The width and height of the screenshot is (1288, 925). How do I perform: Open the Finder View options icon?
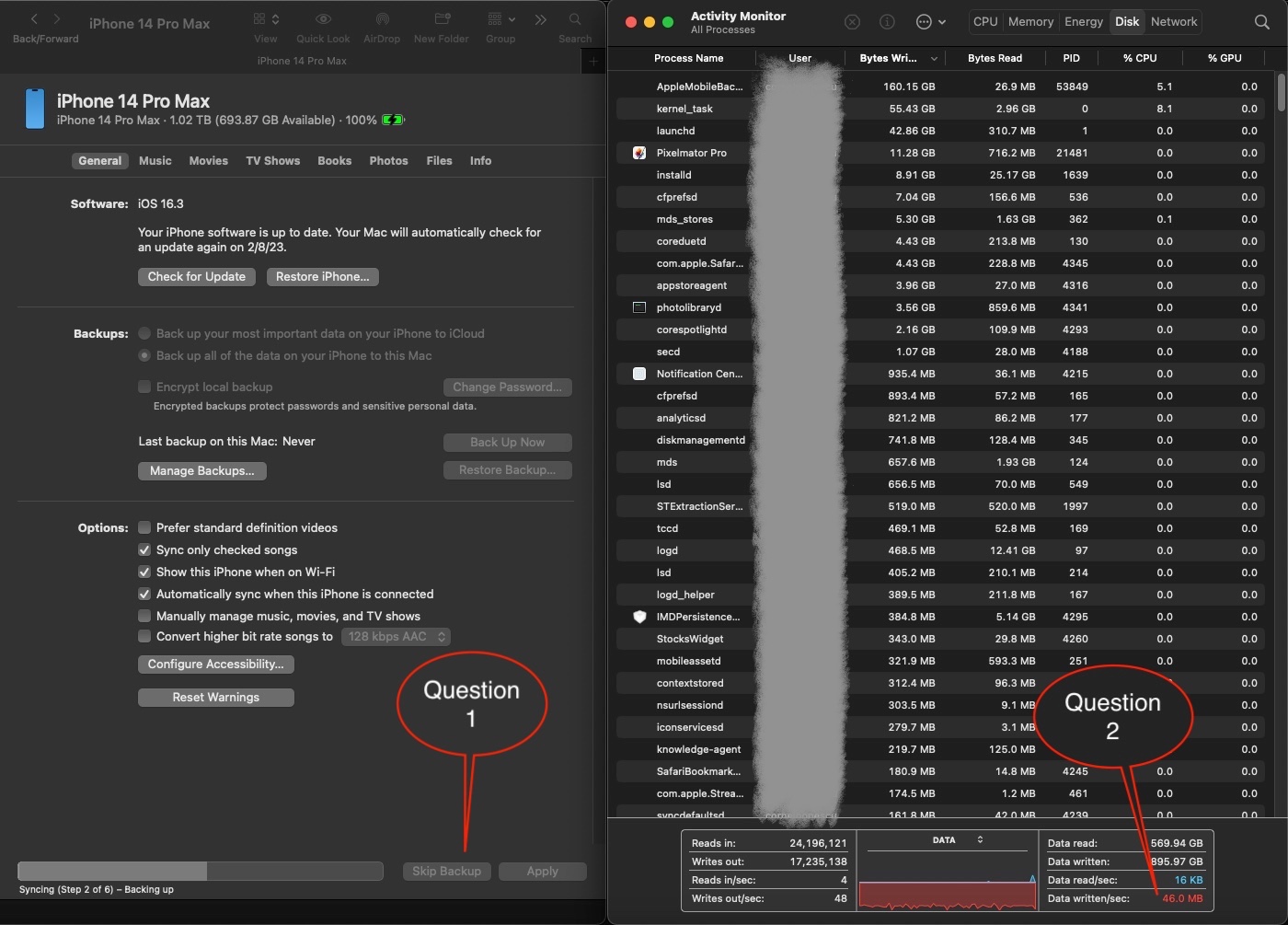tap(266, 19)
